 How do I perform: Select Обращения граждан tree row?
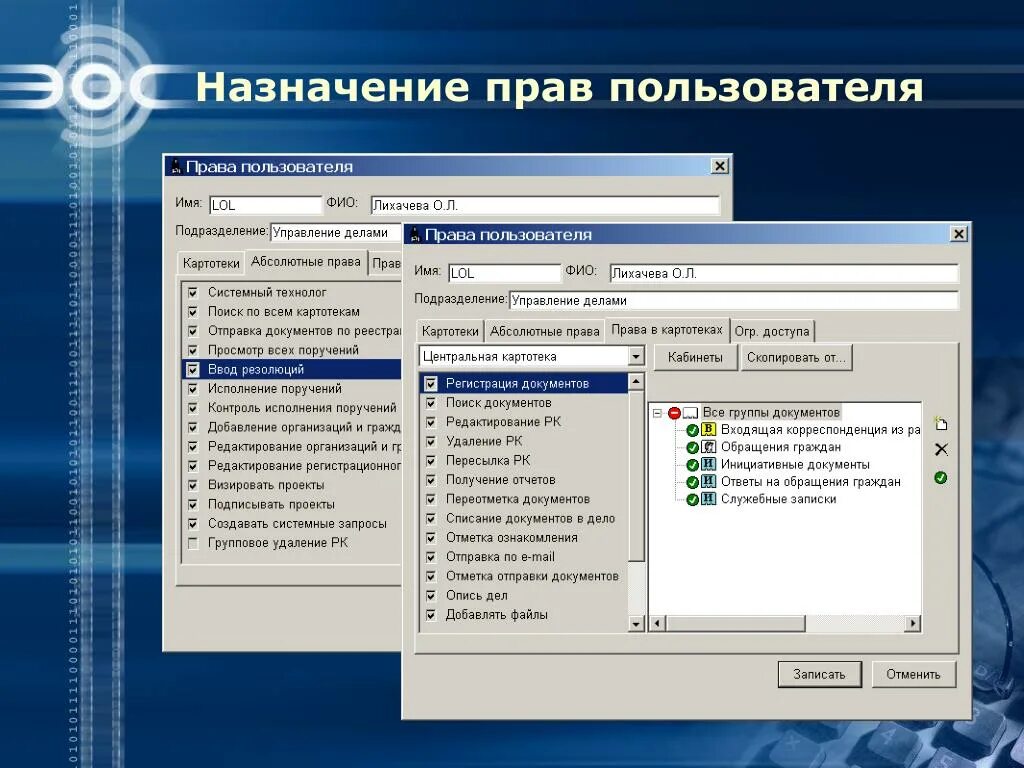pyautogui.click(x=780, y=447)
